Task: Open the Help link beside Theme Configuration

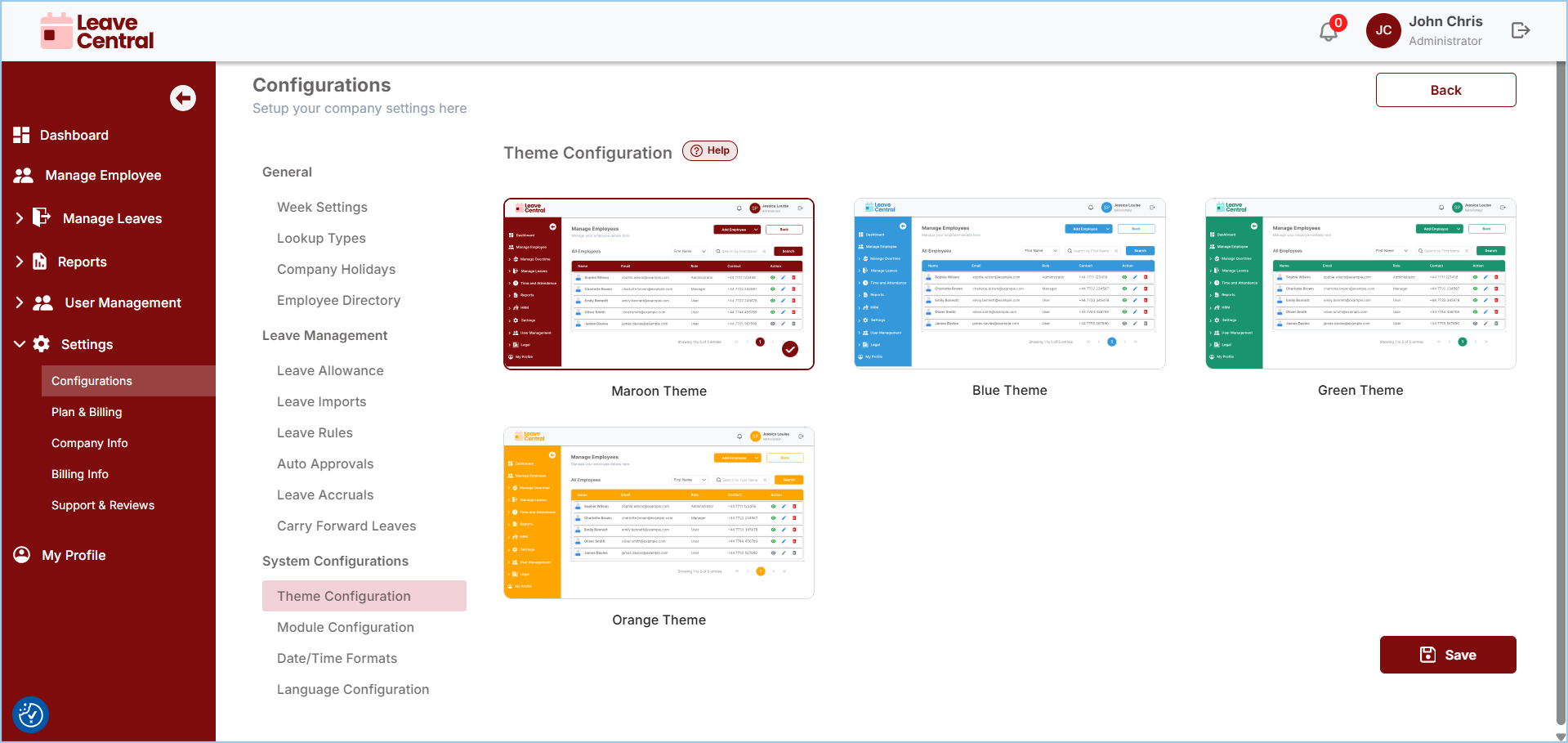Action: pos(710,150)
